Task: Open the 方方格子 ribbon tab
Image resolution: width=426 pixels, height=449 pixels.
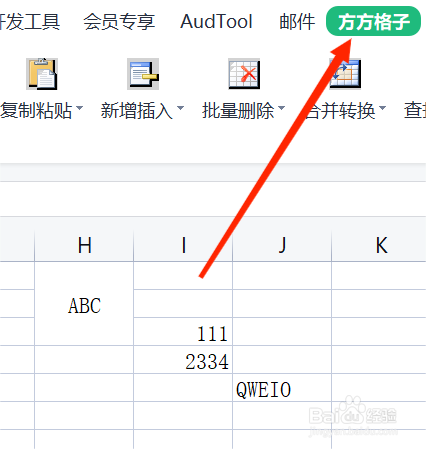Action: point(373,21)
